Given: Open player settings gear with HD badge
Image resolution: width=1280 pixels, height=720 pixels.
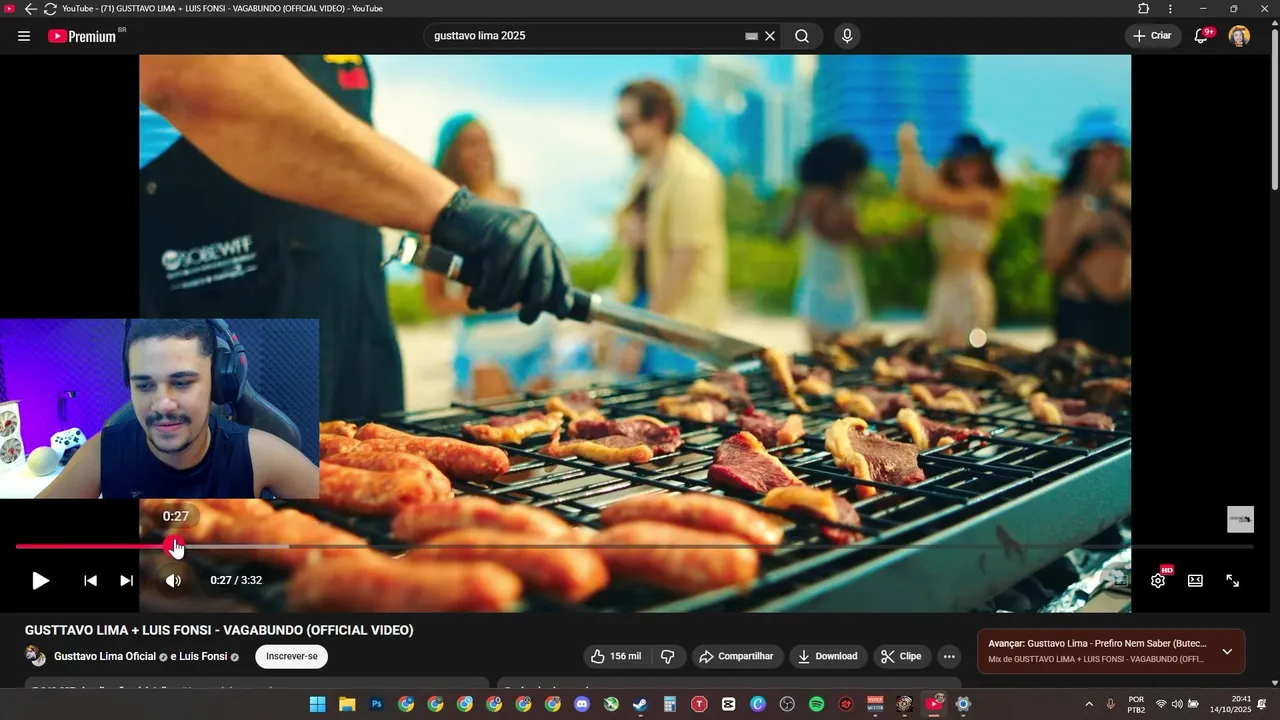Looking at the screenshot, I should pos(1158,580).
